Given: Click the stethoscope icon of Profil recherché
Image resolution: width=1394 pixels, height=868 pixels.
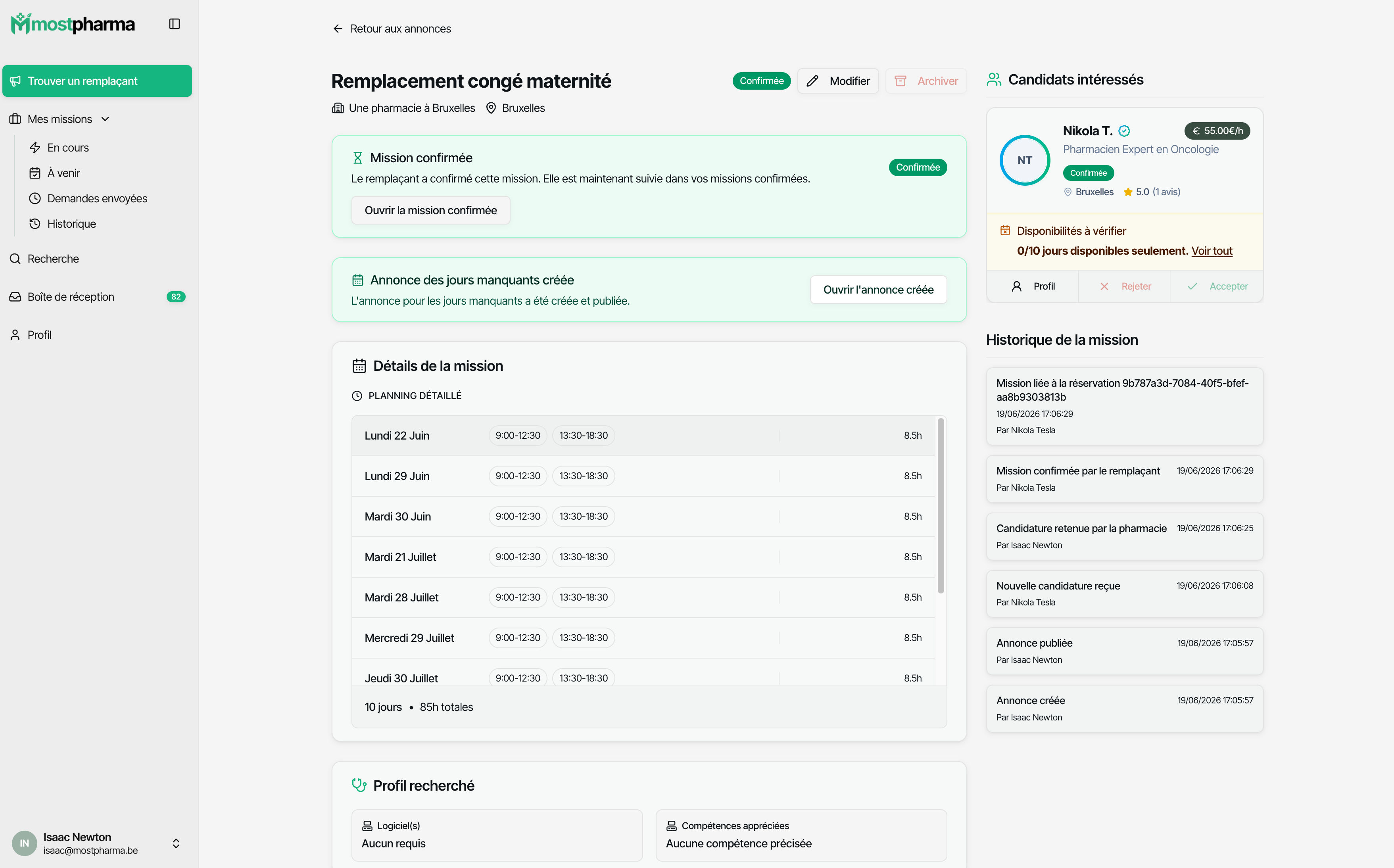Looking at the screenshot, I should coord(359,785).
